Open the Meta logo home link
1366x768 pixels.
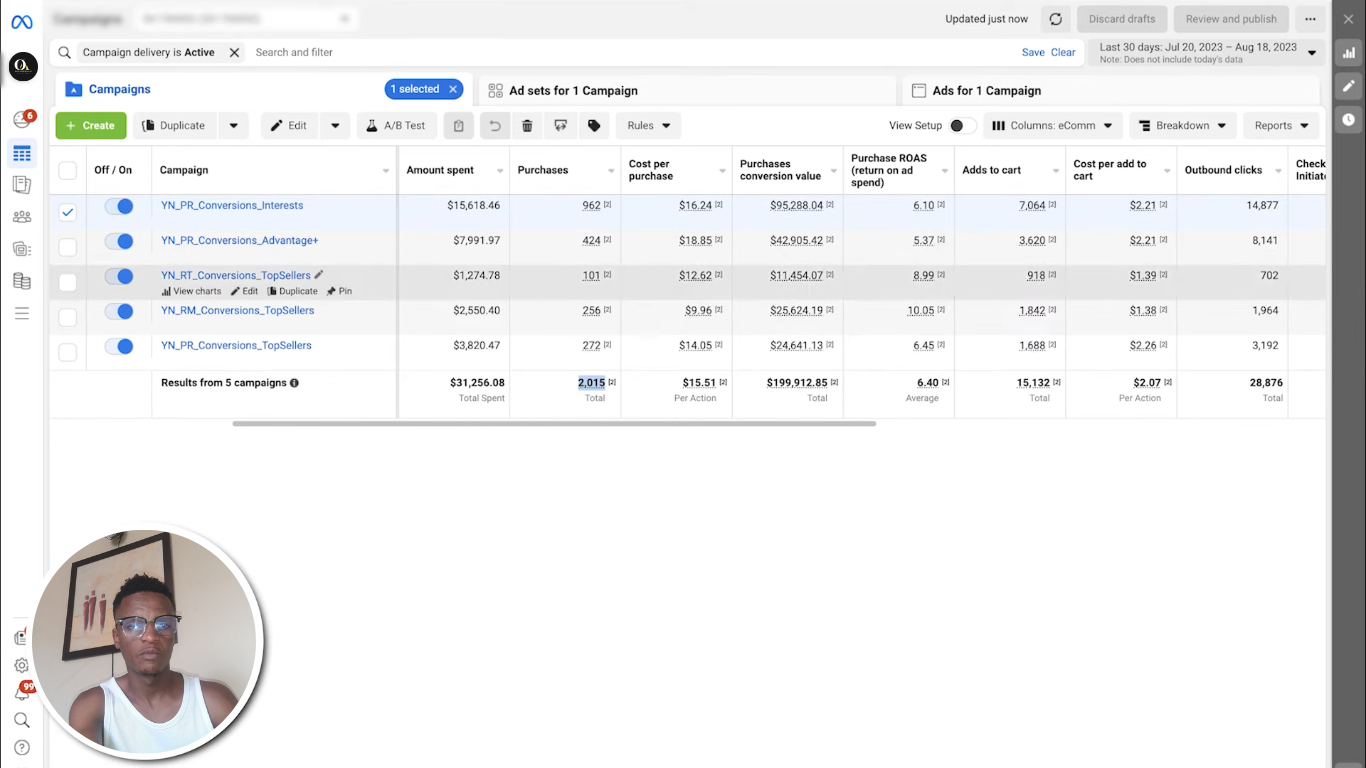22,22
